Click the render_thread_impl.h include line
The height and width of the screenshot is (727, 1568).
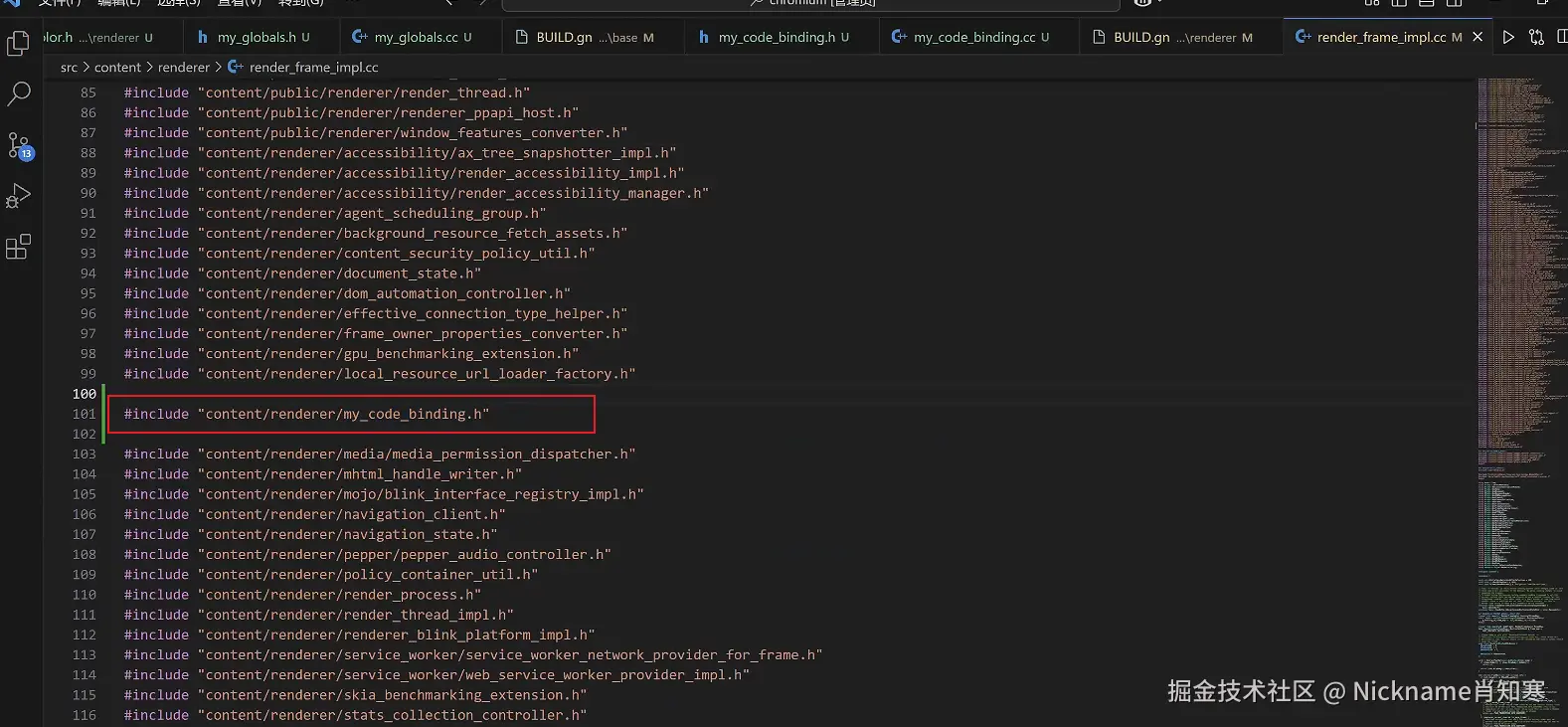[x=319, y=615]
